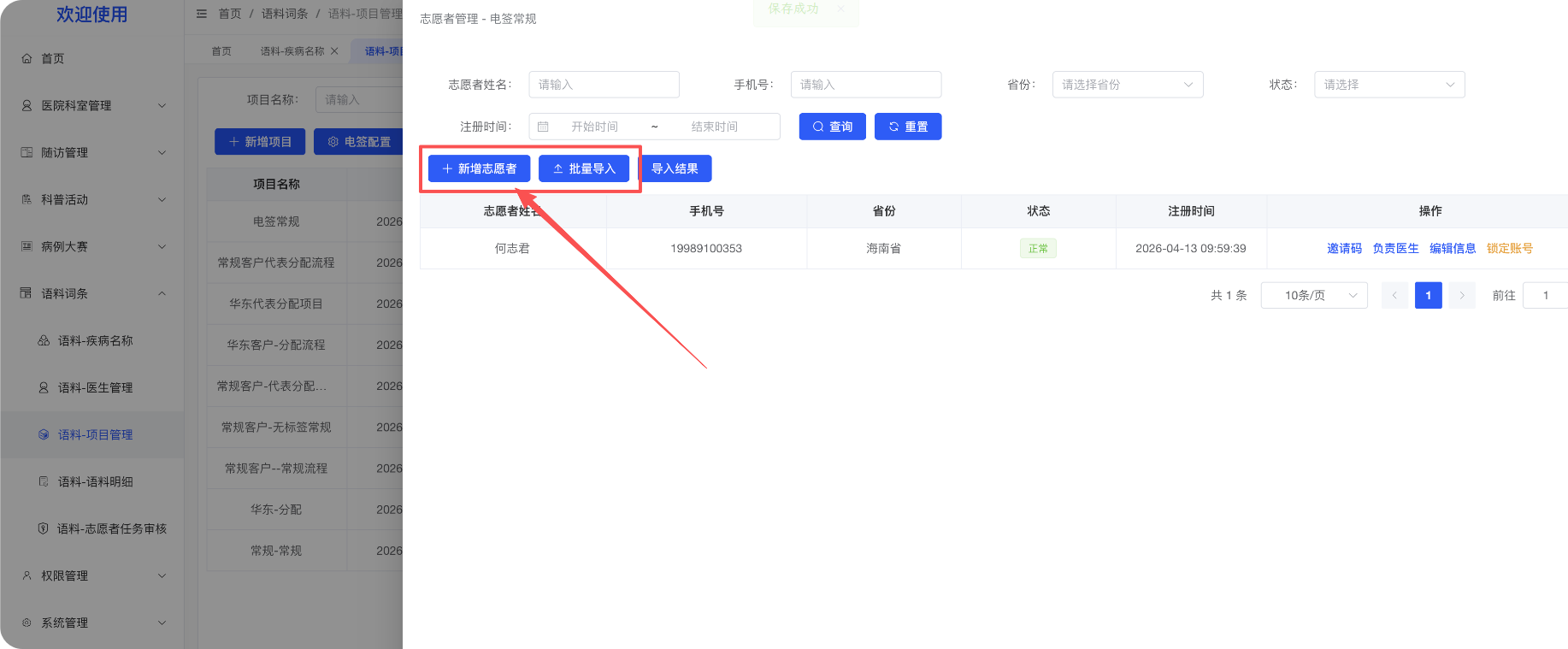Click the 权限管理 sidebar icon
Viewport: 1568px width, 649px height.
coord(27,576)
